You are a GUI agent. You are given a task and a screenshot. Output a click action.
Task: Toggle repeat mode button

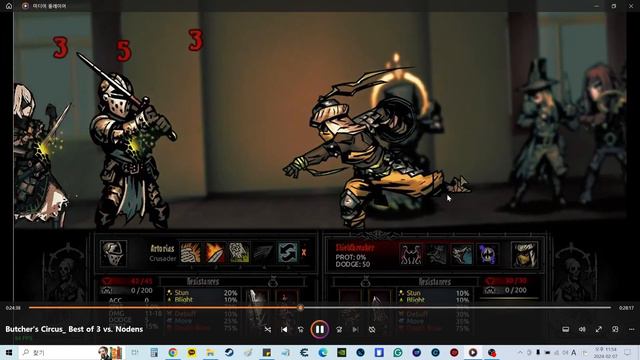372,329
